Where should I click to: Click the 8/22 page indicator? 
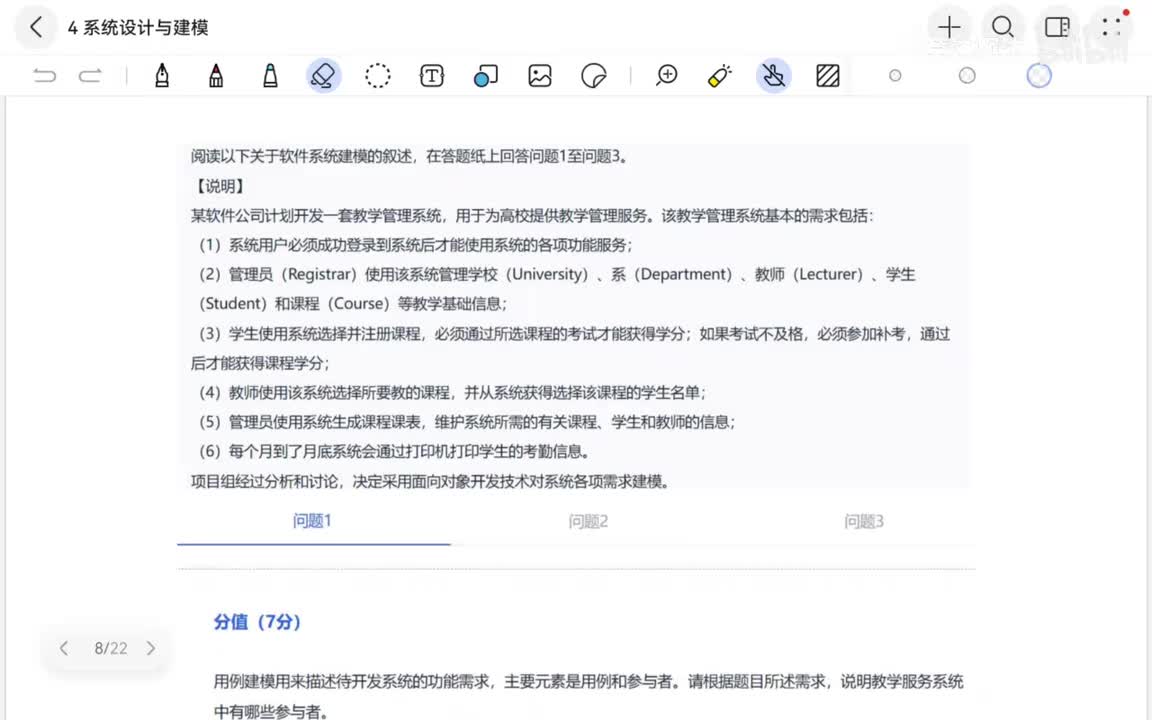click(x=110, y=648)
